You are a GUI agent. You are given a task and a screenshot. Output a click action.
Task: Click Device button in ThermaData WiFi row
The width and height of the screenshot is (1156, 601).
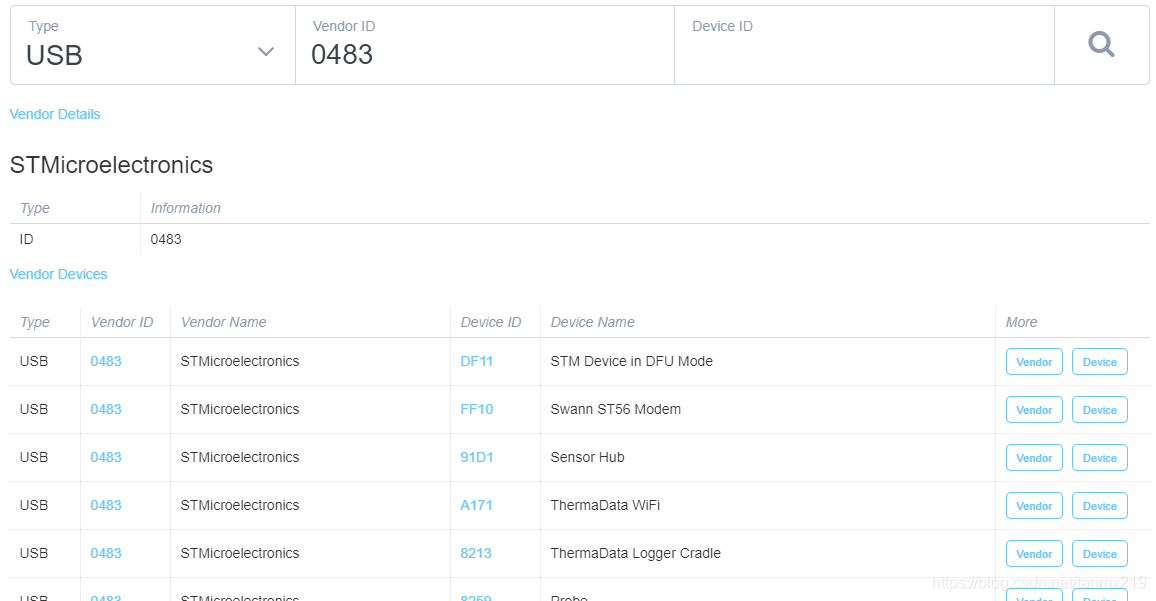(1099, 505)
